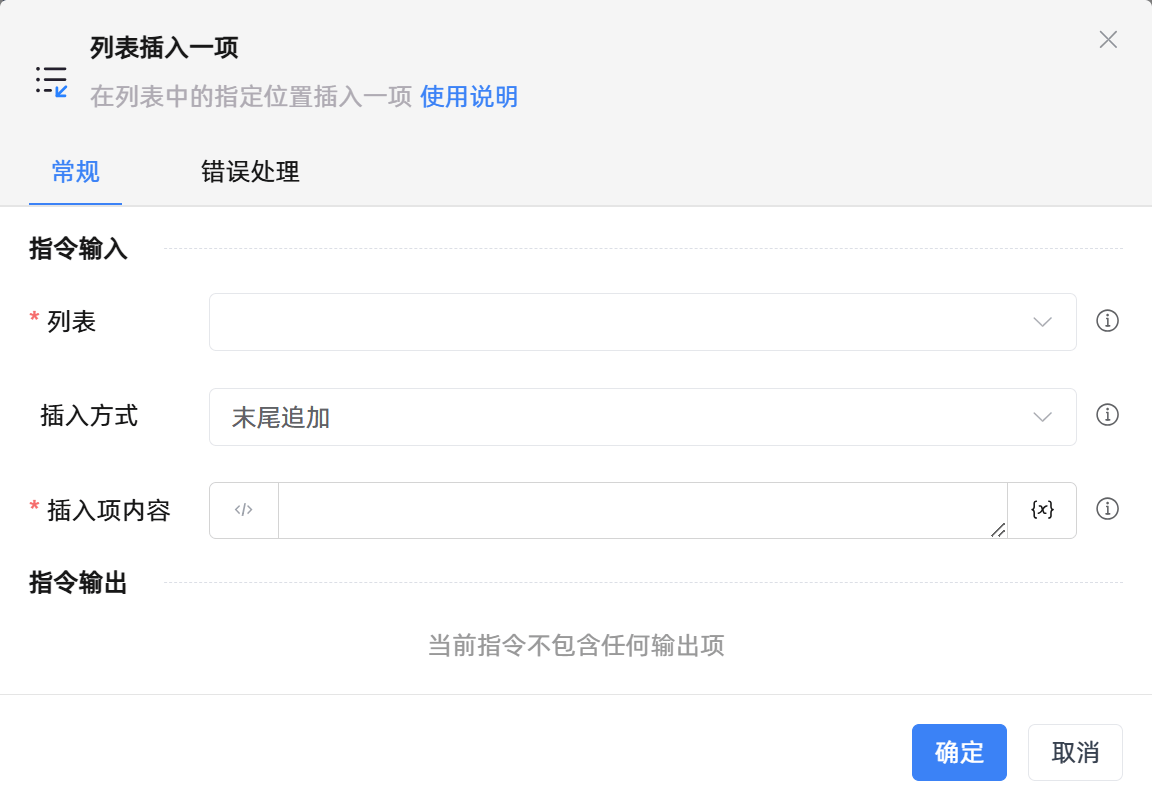Show info icon next to 插入方式
1152x810 pixels.
click(x=1107, y=415)
